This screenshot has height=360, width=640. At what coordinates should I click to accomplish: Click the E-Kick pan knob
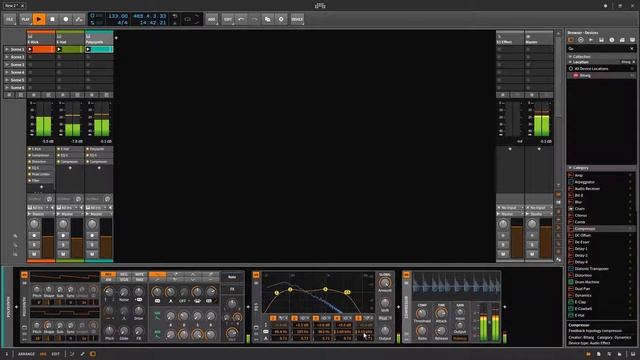click(x=34, y=224)
